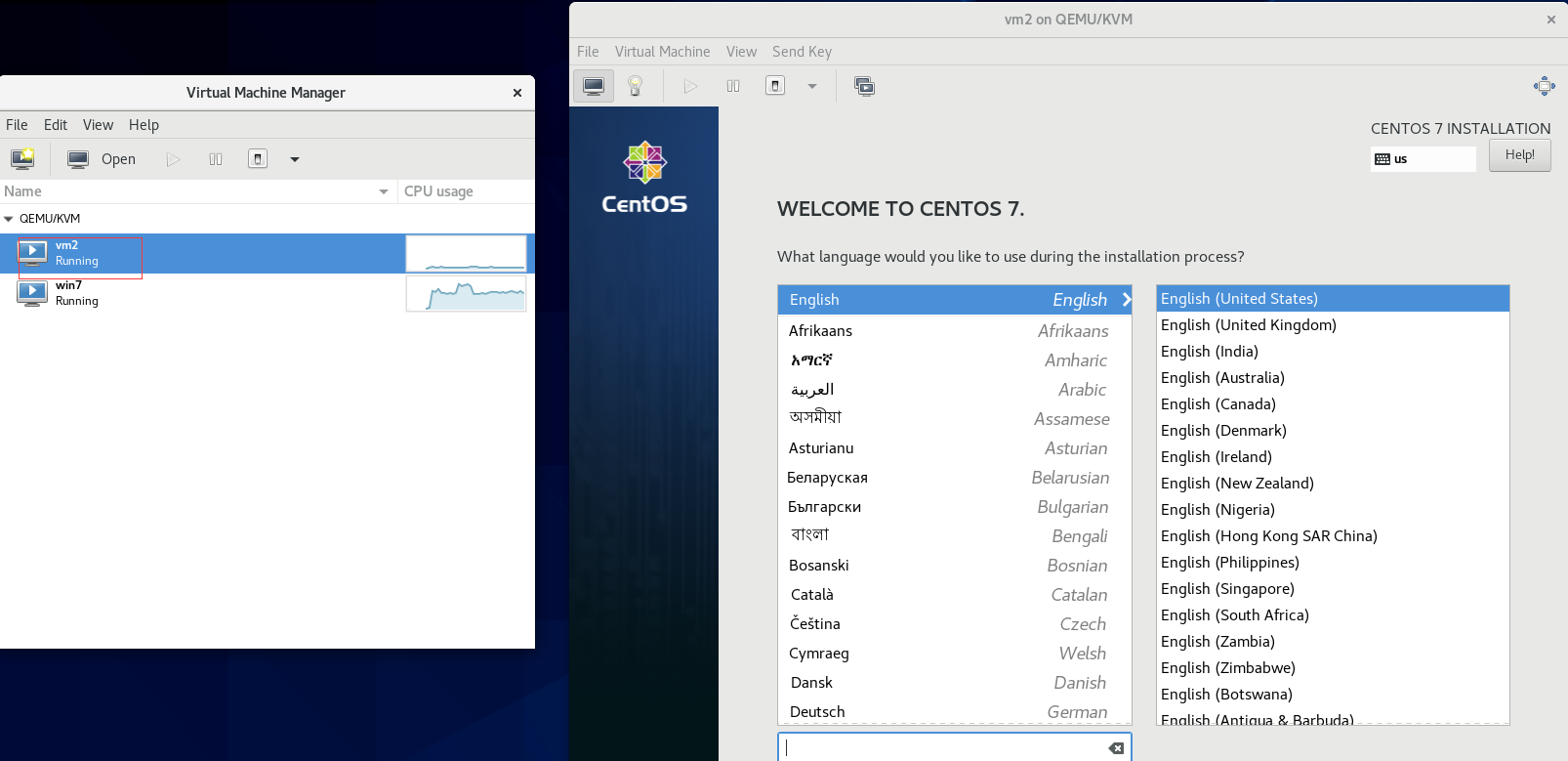The height and width of the screenshot is (761, 1568).
Task: Select Bosanski in the language list
Action: [955, 566]
